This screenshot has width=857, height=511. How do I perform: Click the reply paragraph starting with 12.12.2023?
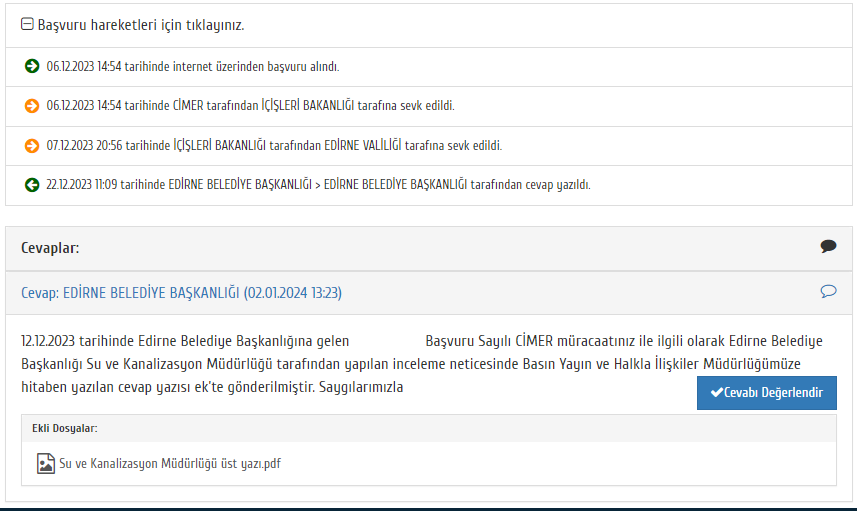point(400,363)
